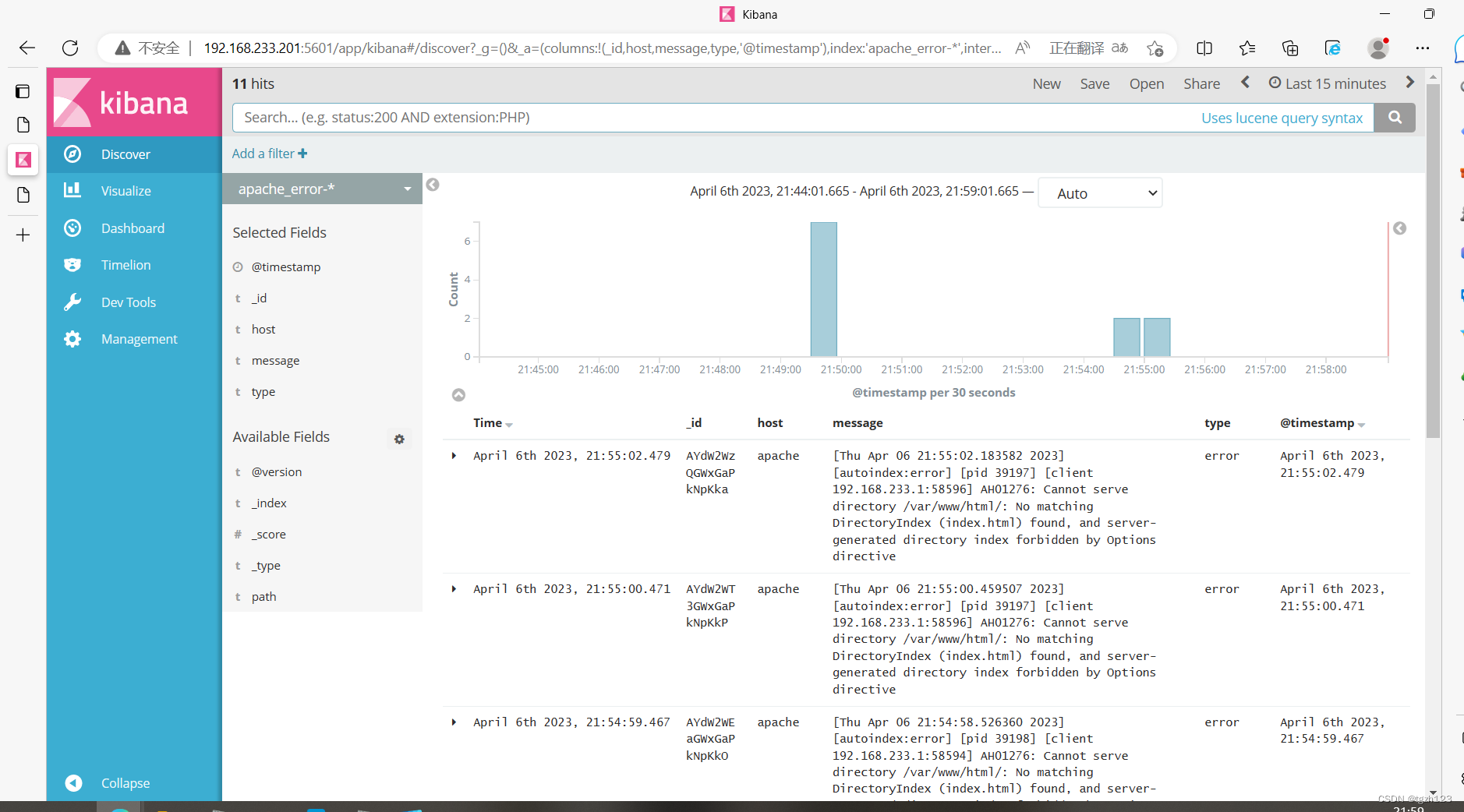Open browser settings ellipsis menu
Viewport: 1464px width, 812px height.
tap(1423, 48)
